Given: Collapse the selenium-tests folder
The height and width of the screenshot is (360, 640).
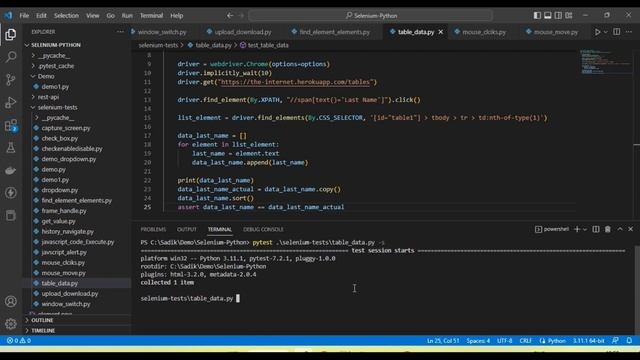Looking at the screenshot, I should [x=58, y=107].
